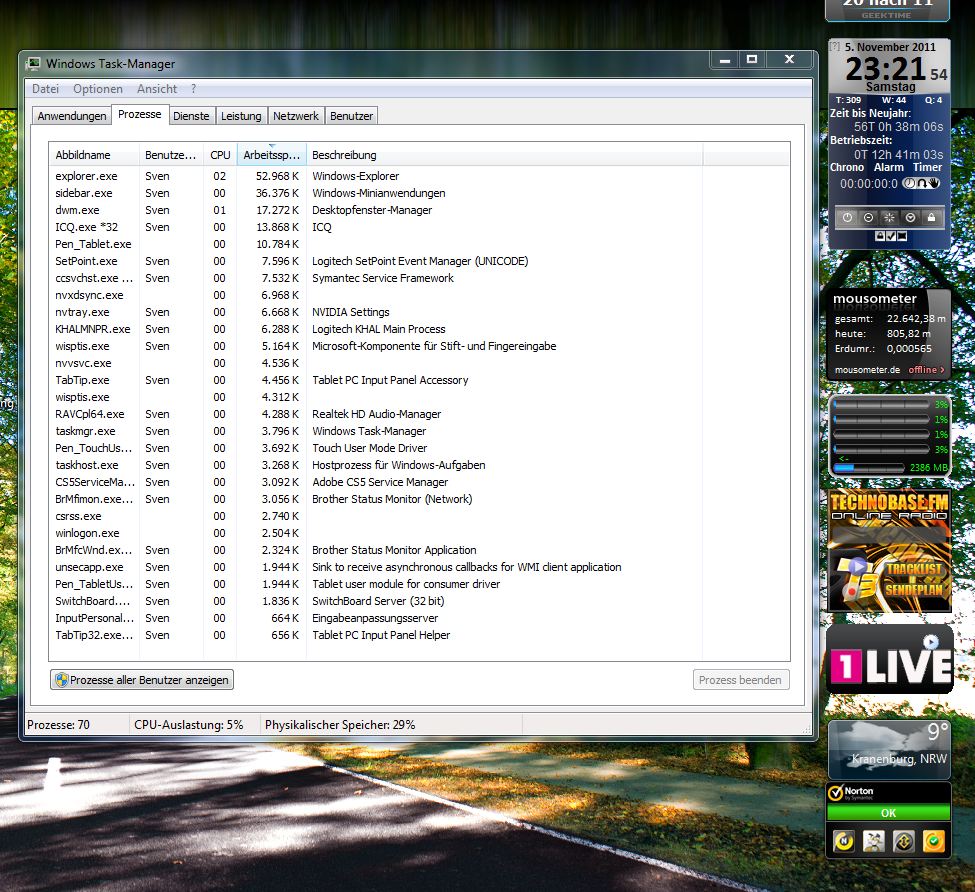975x892 pixels.
Task: Click the Alarm label in clock gadget
Action: tap(889, 167)
